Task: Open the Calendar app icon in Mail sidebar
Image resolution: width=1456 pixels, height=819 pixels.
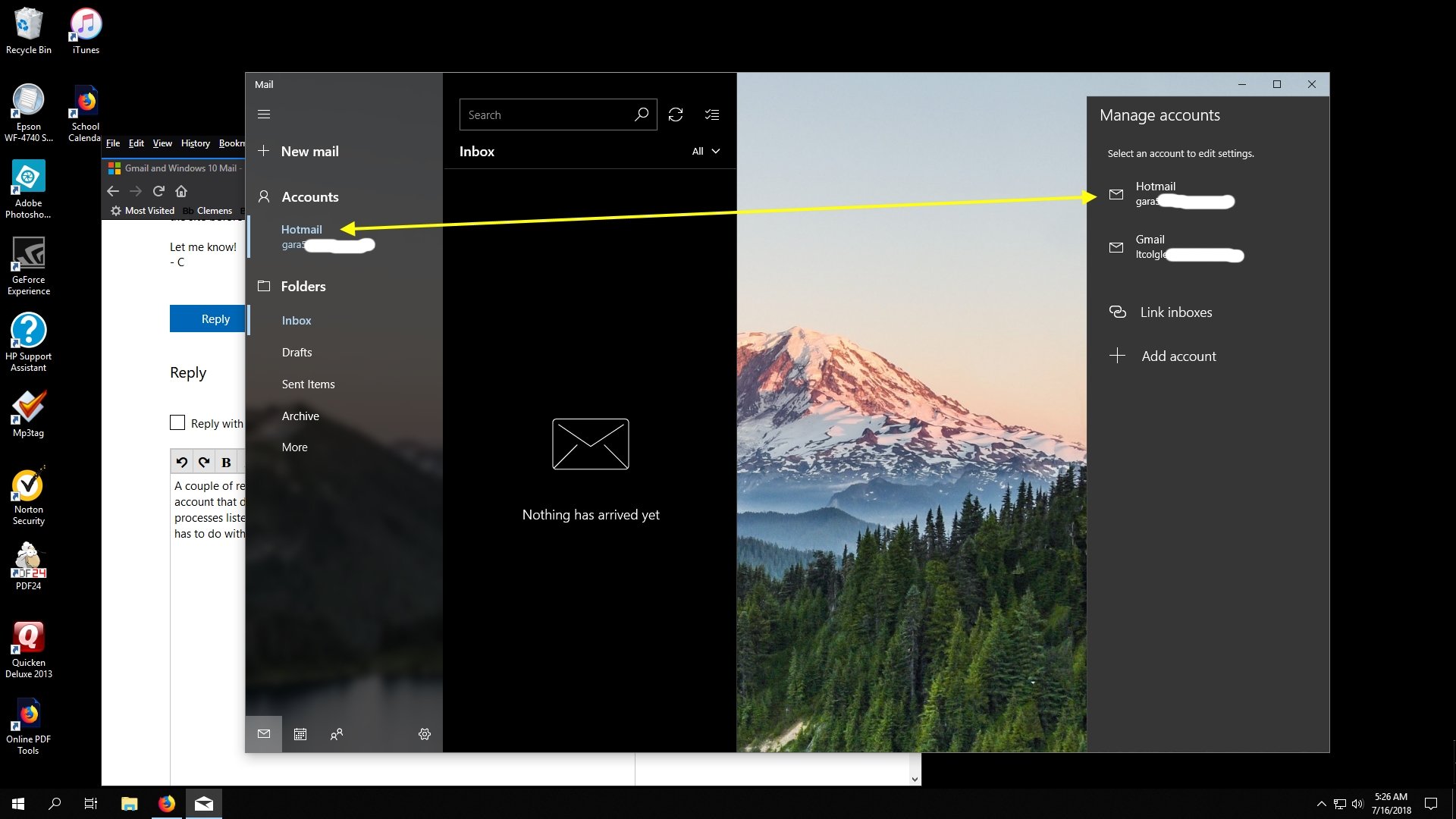Action: coord(300,734)
